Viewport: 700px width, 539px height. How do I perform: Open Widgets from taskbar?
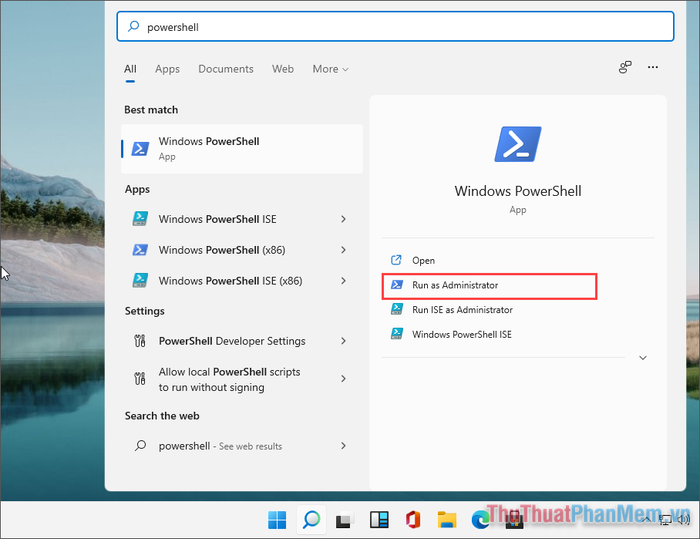tap(379, 520)
